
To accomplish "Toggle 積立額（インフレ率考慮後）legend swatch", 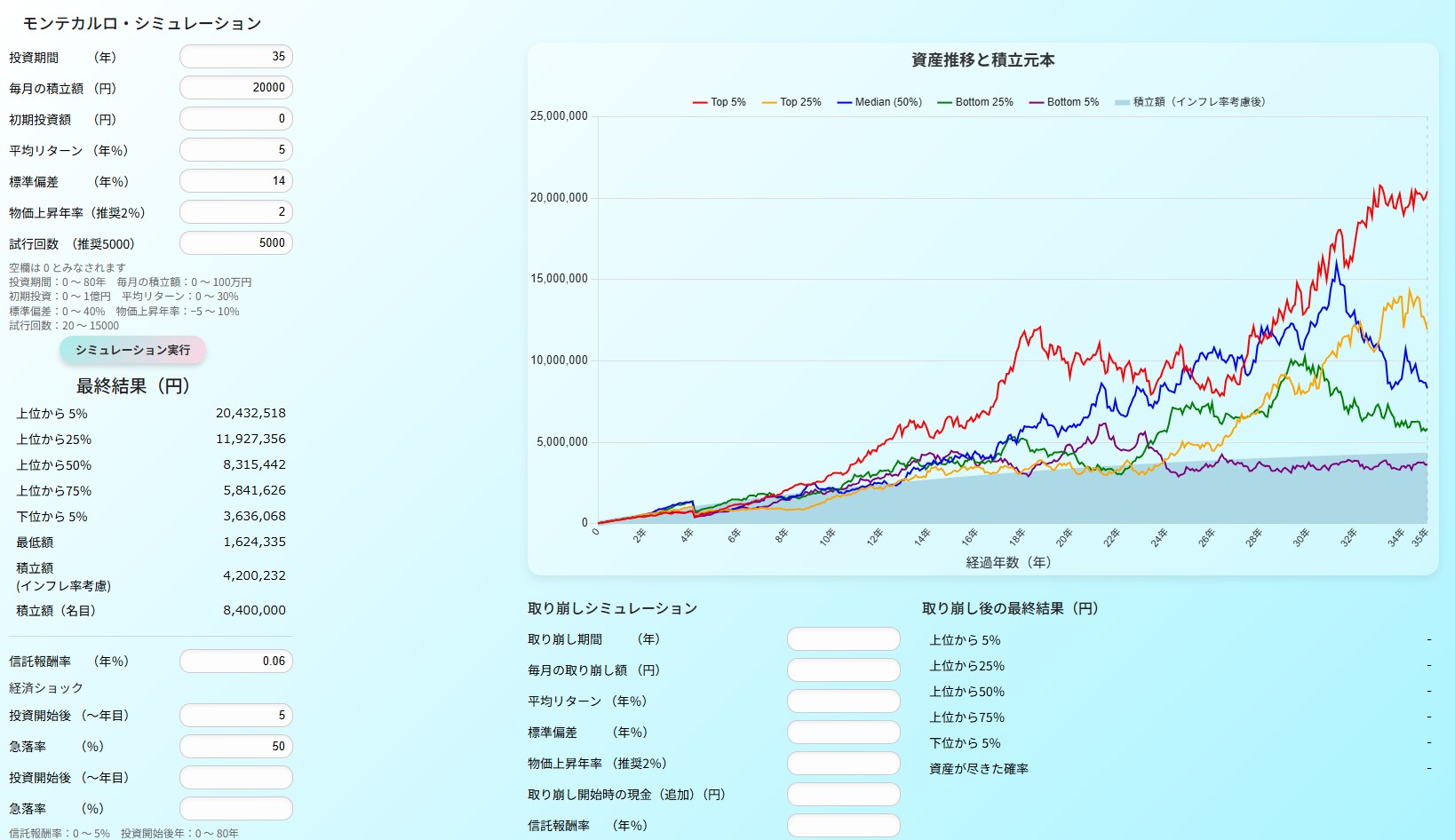I will tap(1189, 102).
